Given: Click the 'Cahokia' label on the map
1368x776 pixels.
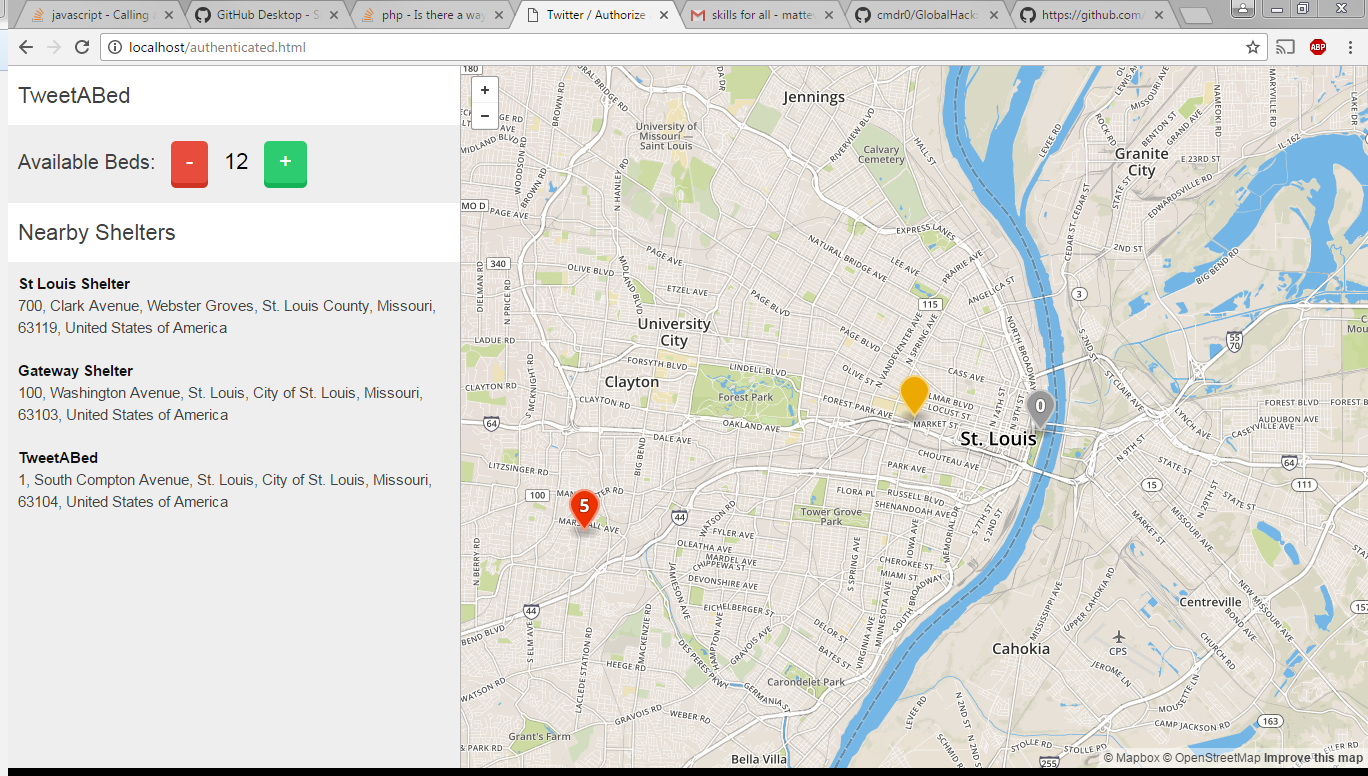Looking at the screenshot, I should [1021, 648].
